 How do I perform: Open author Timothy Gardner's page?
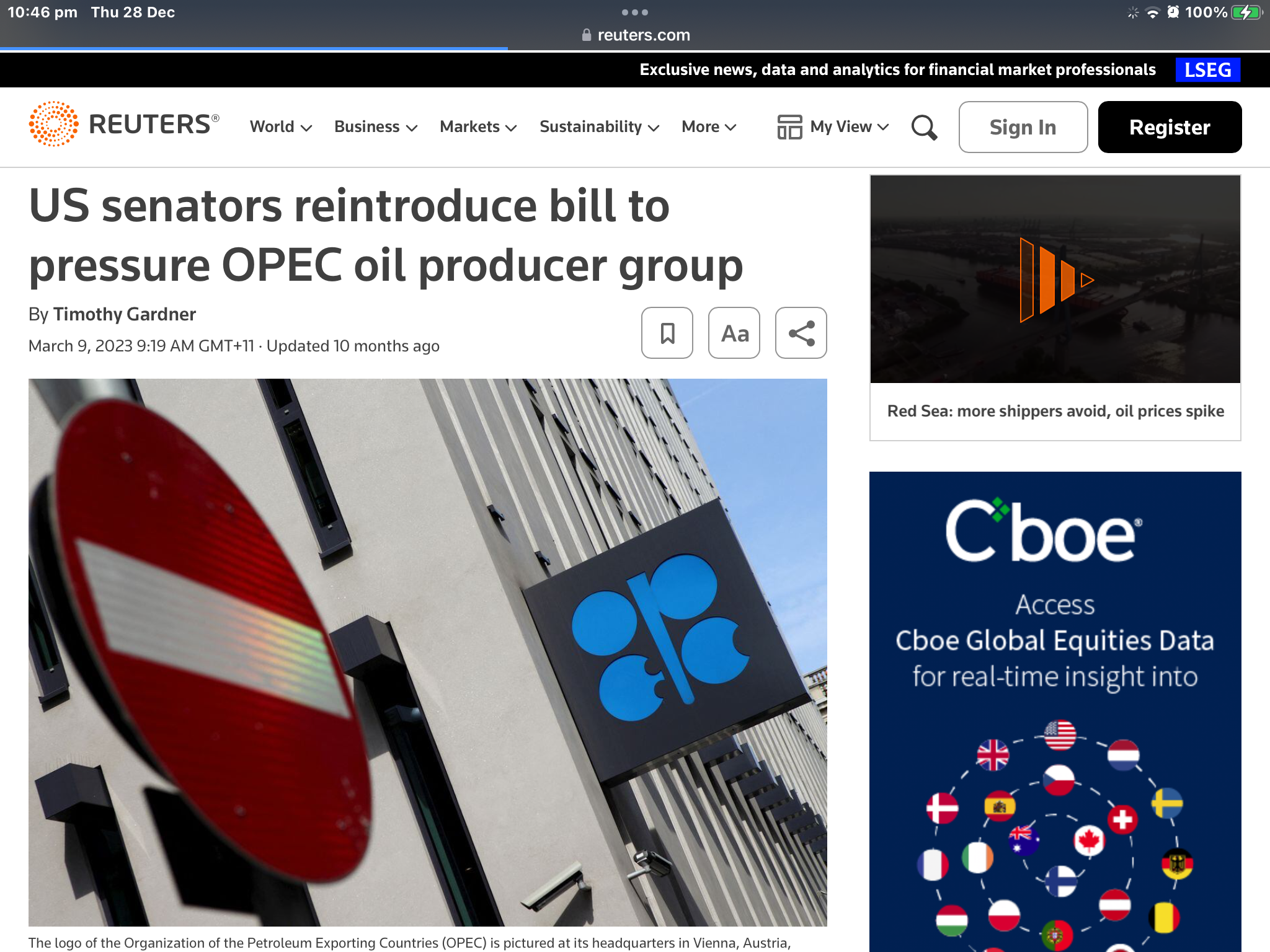click(x=125, y=314)
